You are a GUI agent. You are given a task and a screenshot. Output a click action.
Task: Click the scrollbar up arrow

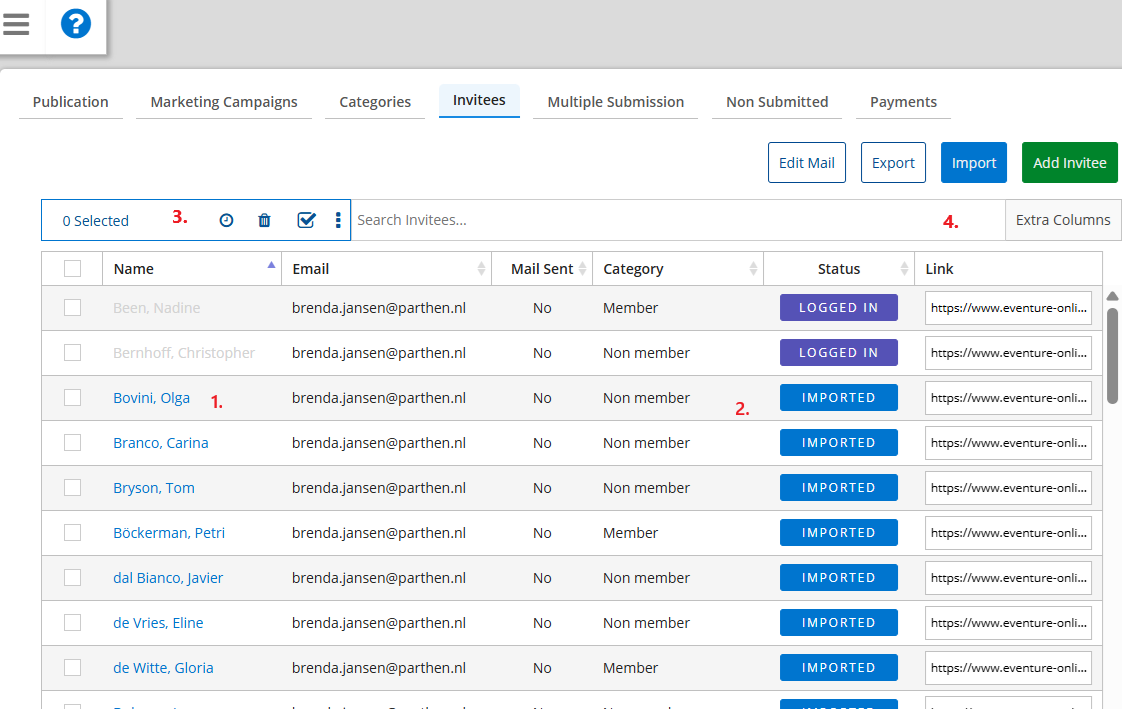1112,296
